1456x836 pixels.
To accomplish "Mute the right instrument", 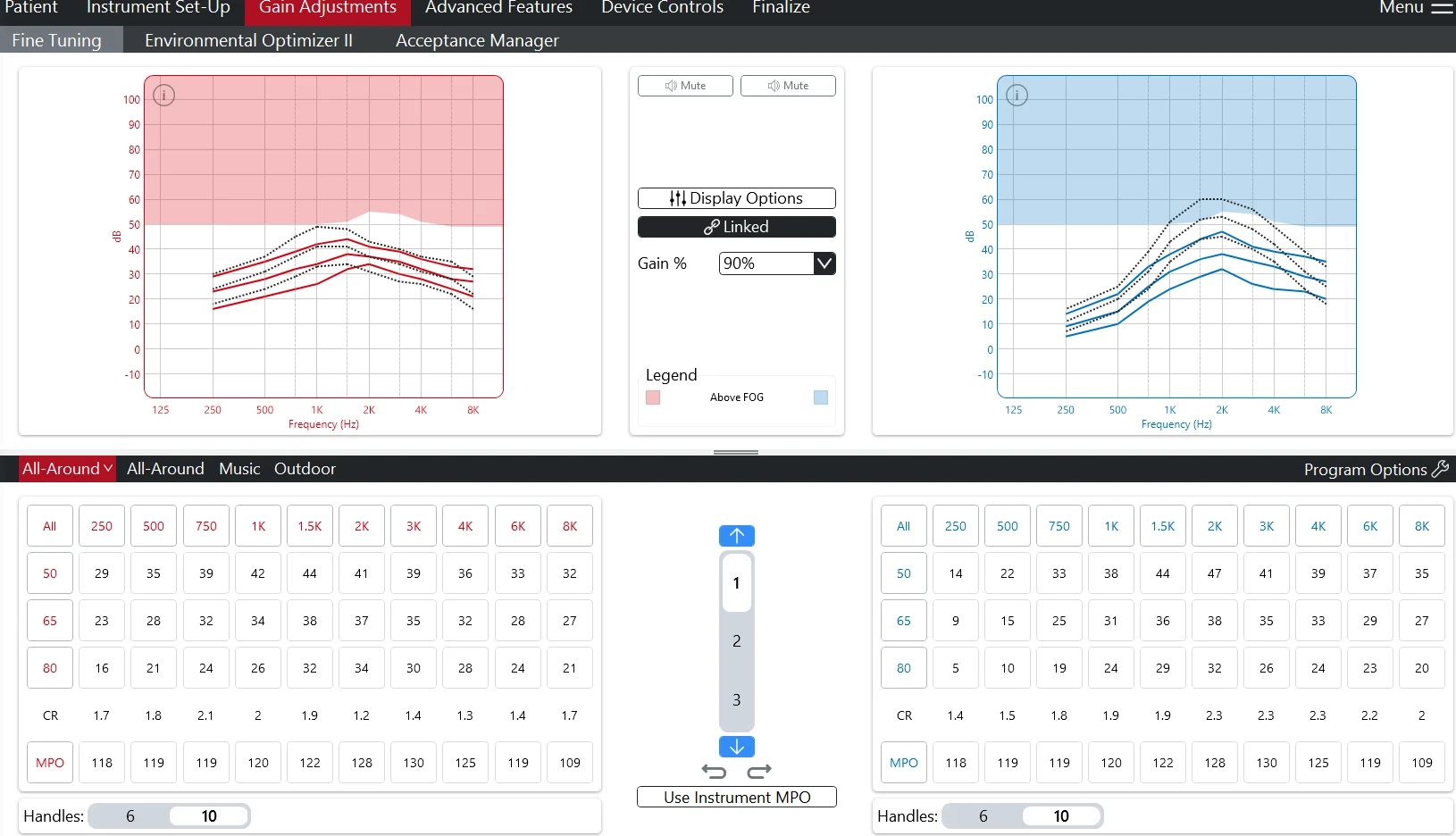I will coord(788,86).
